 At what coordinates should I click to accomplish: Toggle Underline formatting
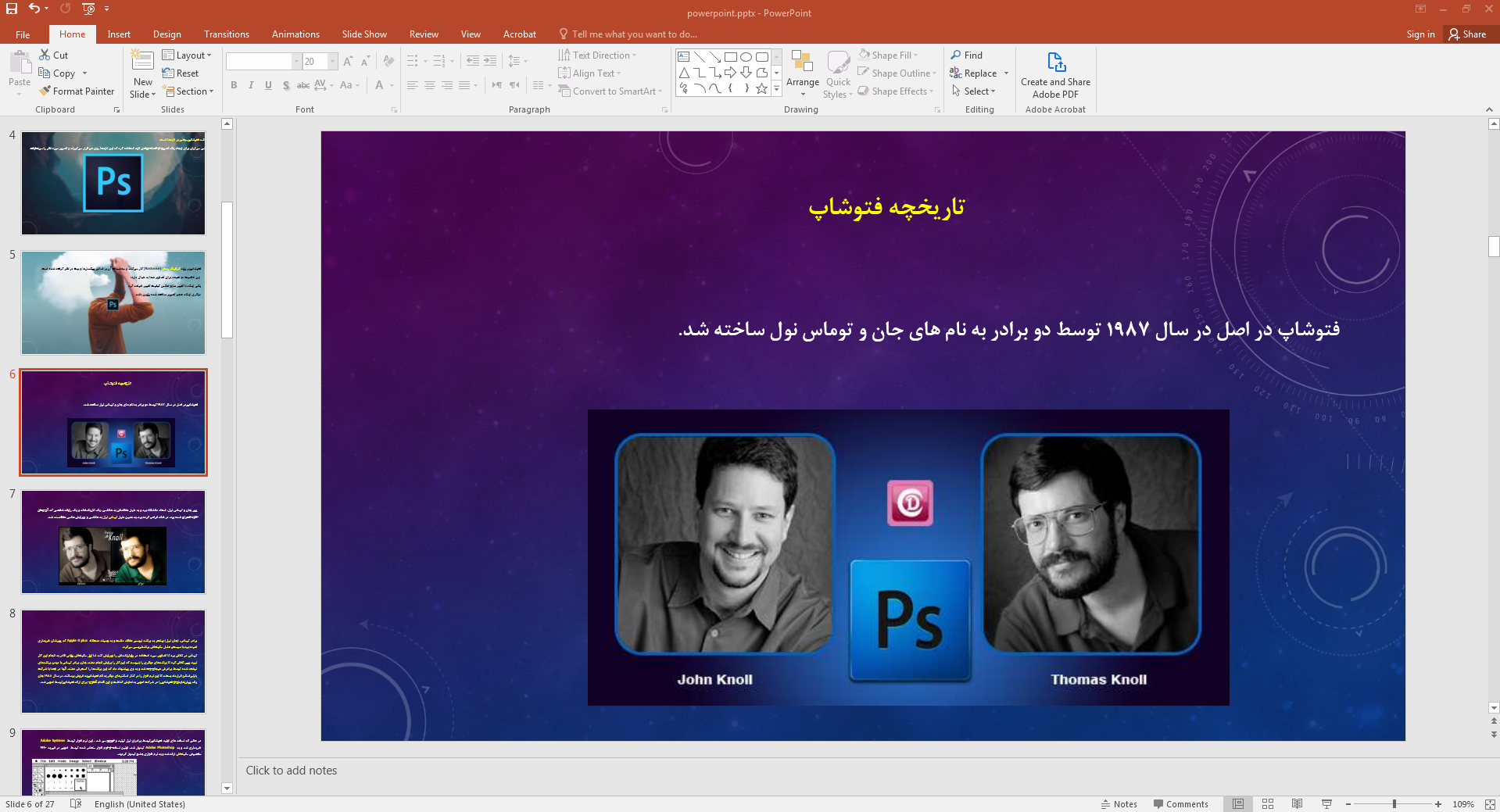click(268, 85)
